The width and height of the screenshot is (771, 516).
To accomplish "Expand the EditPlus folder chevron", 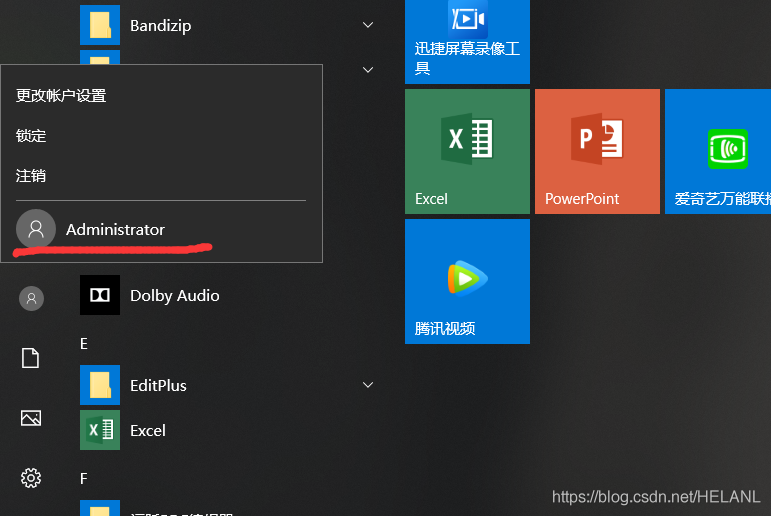I will click(x=368, y=385).
